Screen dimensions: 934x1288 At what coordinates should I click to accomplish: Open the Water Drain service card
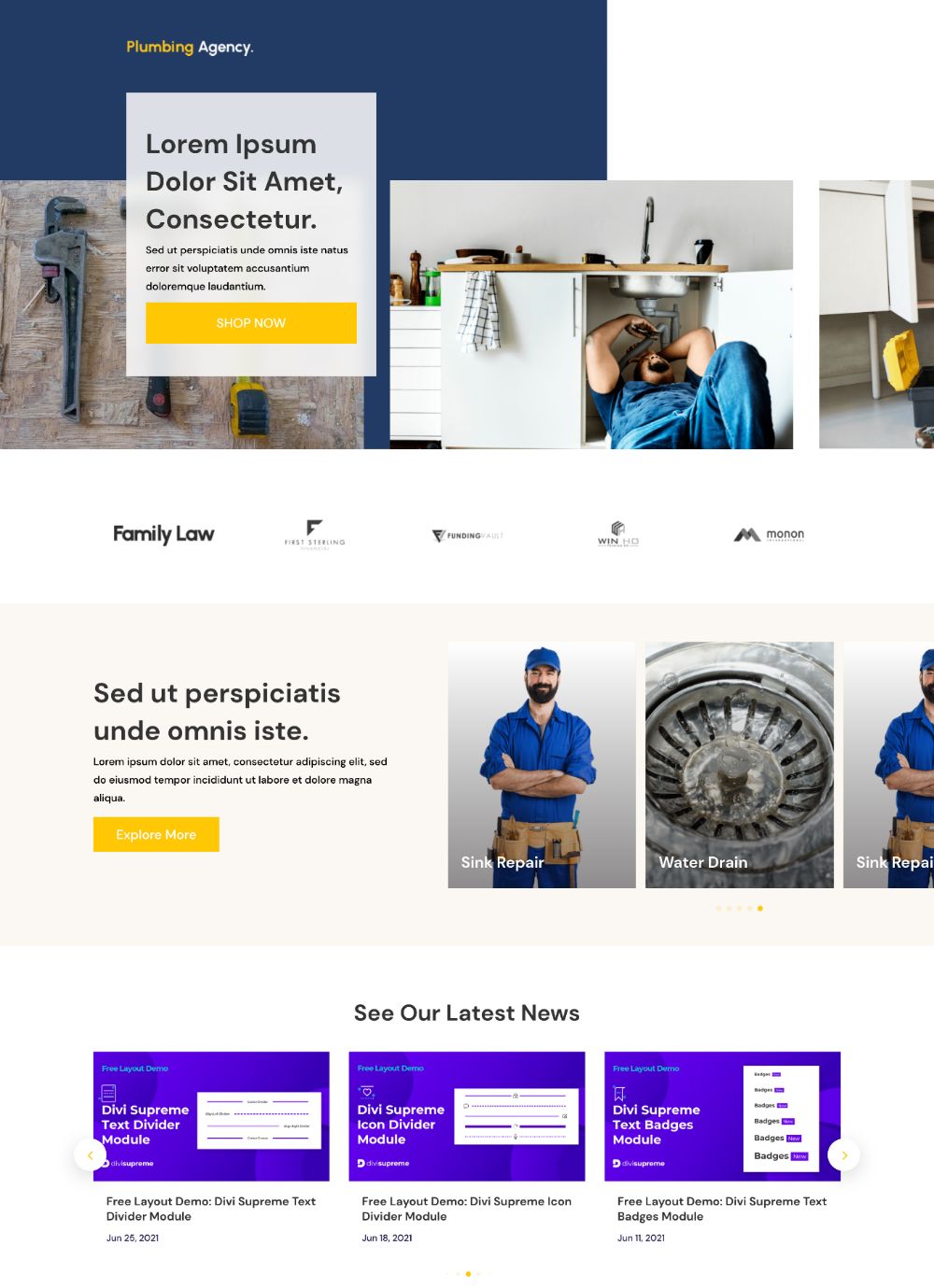(x=740, y=765)
